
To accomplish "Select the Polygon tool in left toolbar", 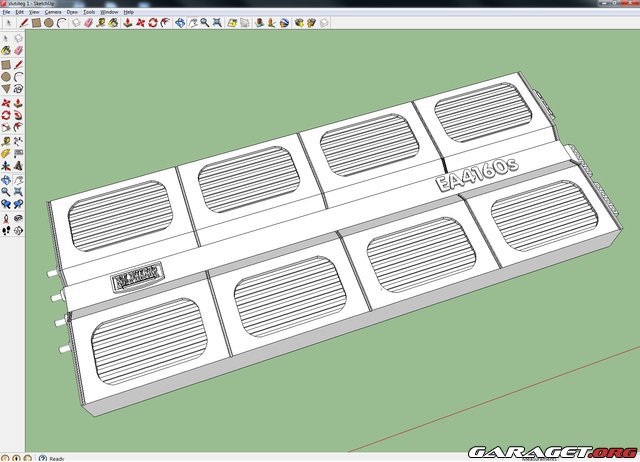I will click(x=6, y=89).
